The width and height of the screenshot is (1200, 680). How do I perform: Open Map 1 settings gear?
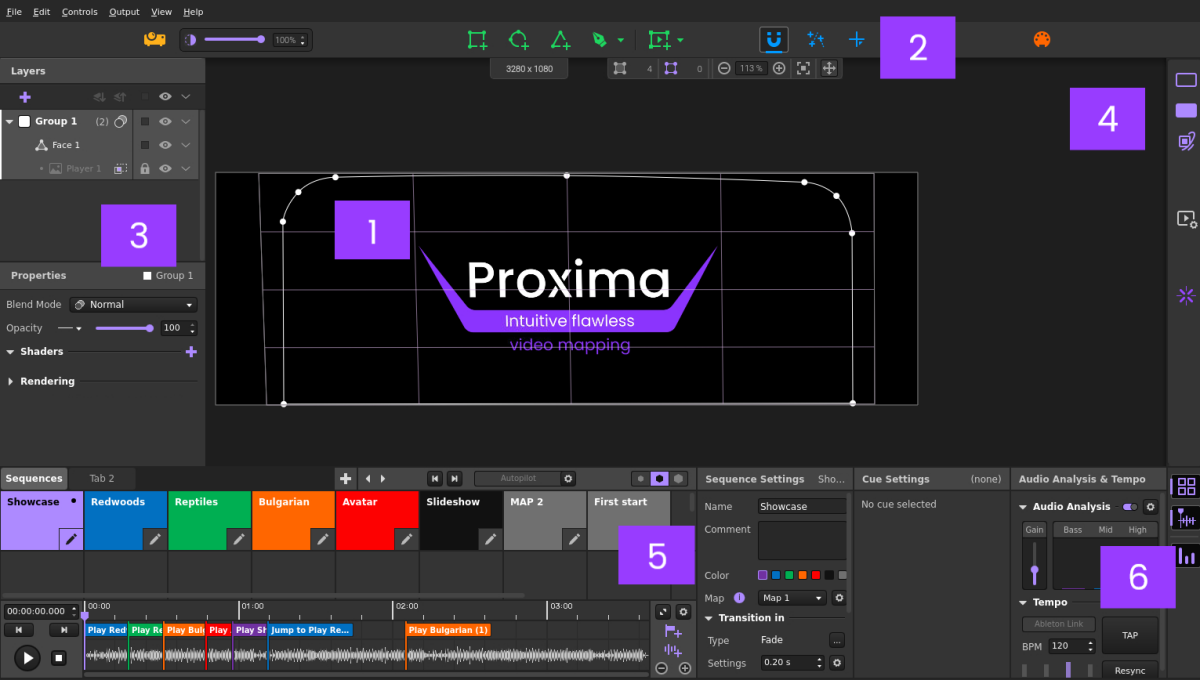coord(839,598)
